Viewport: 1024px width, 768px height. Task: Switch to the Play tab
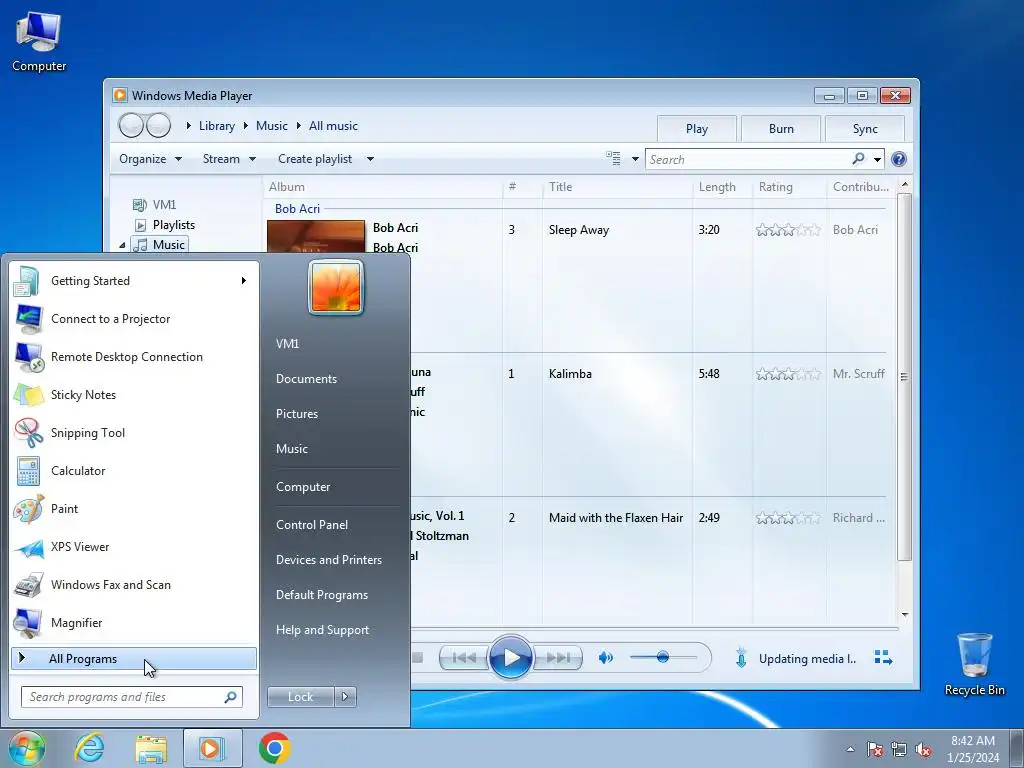697,129
